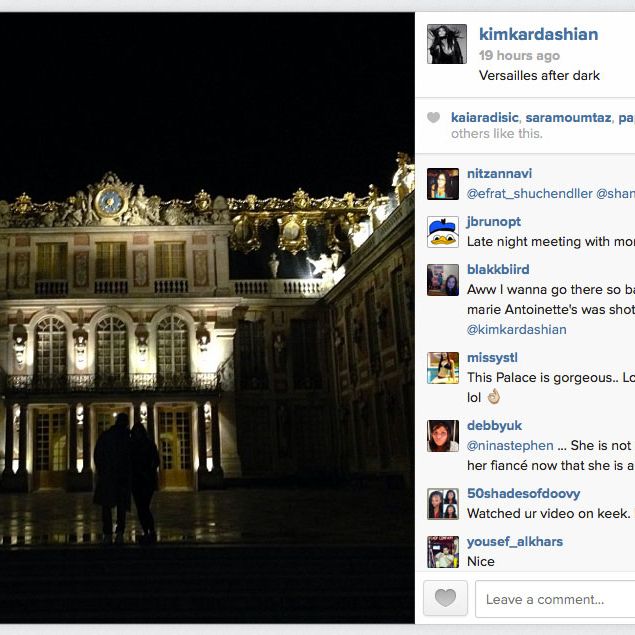Open yousef_alkhars's avatar thumbnail
The image size is (635, 635).
(443, 552)
